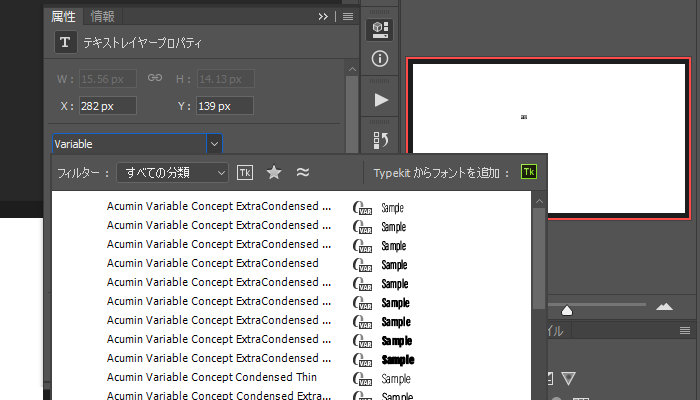
Task: Open the properties panel menu icon
Action: click(x=348, y=17)
